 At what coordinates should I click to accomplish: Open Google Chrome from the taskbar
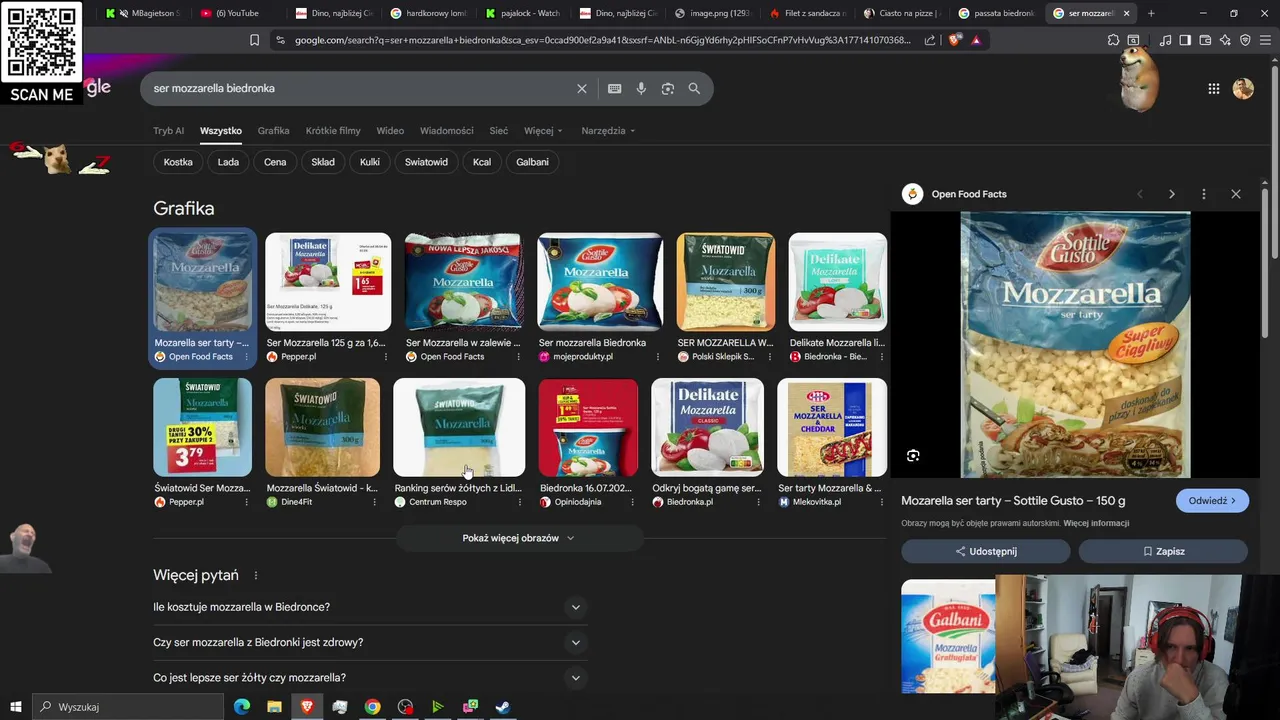coord(372,707)
